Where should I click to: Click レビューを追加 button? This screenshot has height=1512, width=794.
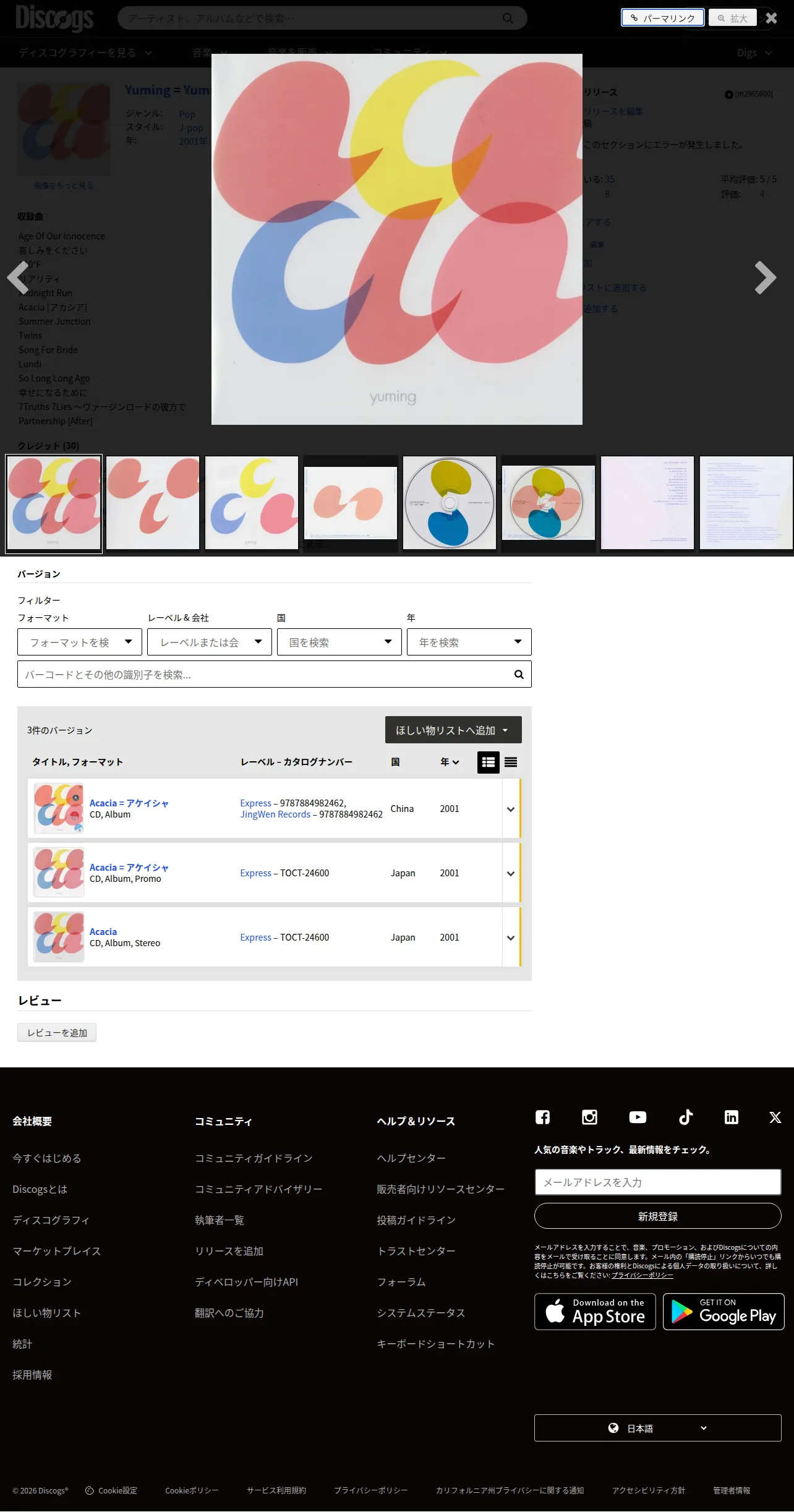57,1032
